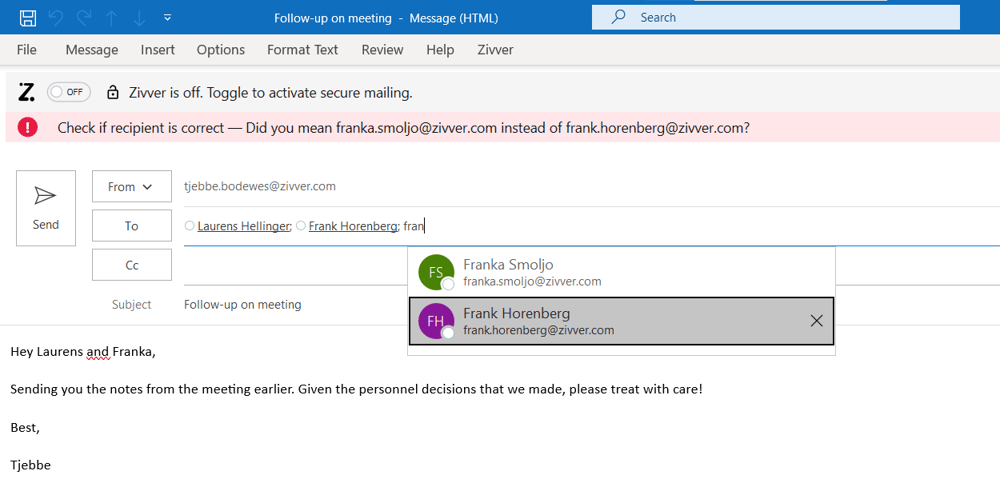Screen dimensions: 1000x495
Task: Click the Undo arrow icon
Action: pyautogui.click(x=56, y=18)
